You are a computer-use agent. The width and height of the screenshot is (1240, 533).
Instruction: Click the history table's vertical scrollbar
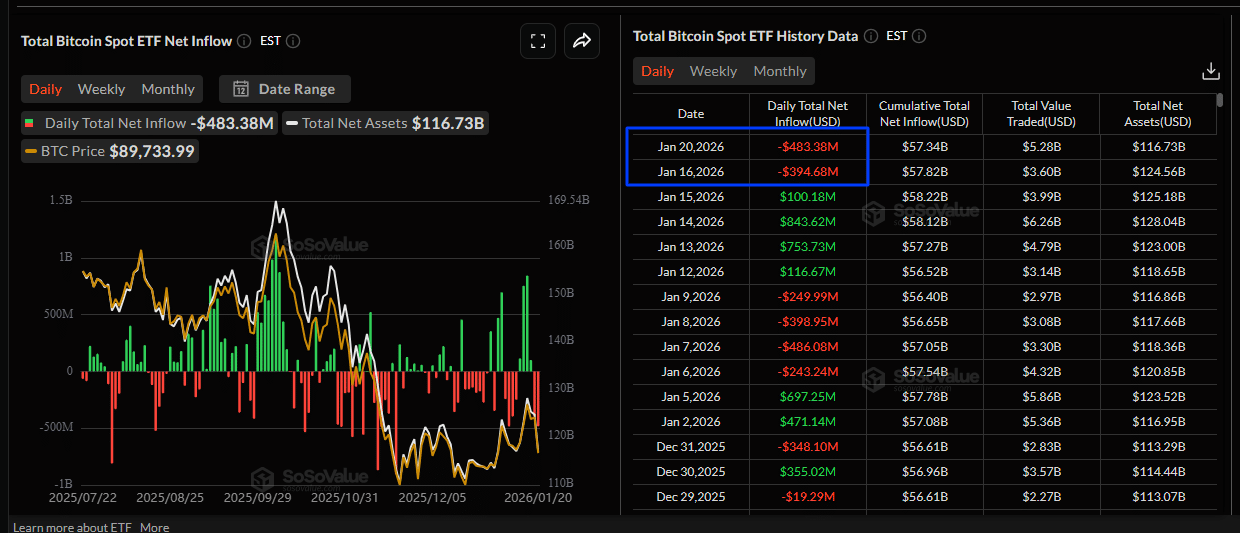pyautogui.click(x=1219, y=100)
